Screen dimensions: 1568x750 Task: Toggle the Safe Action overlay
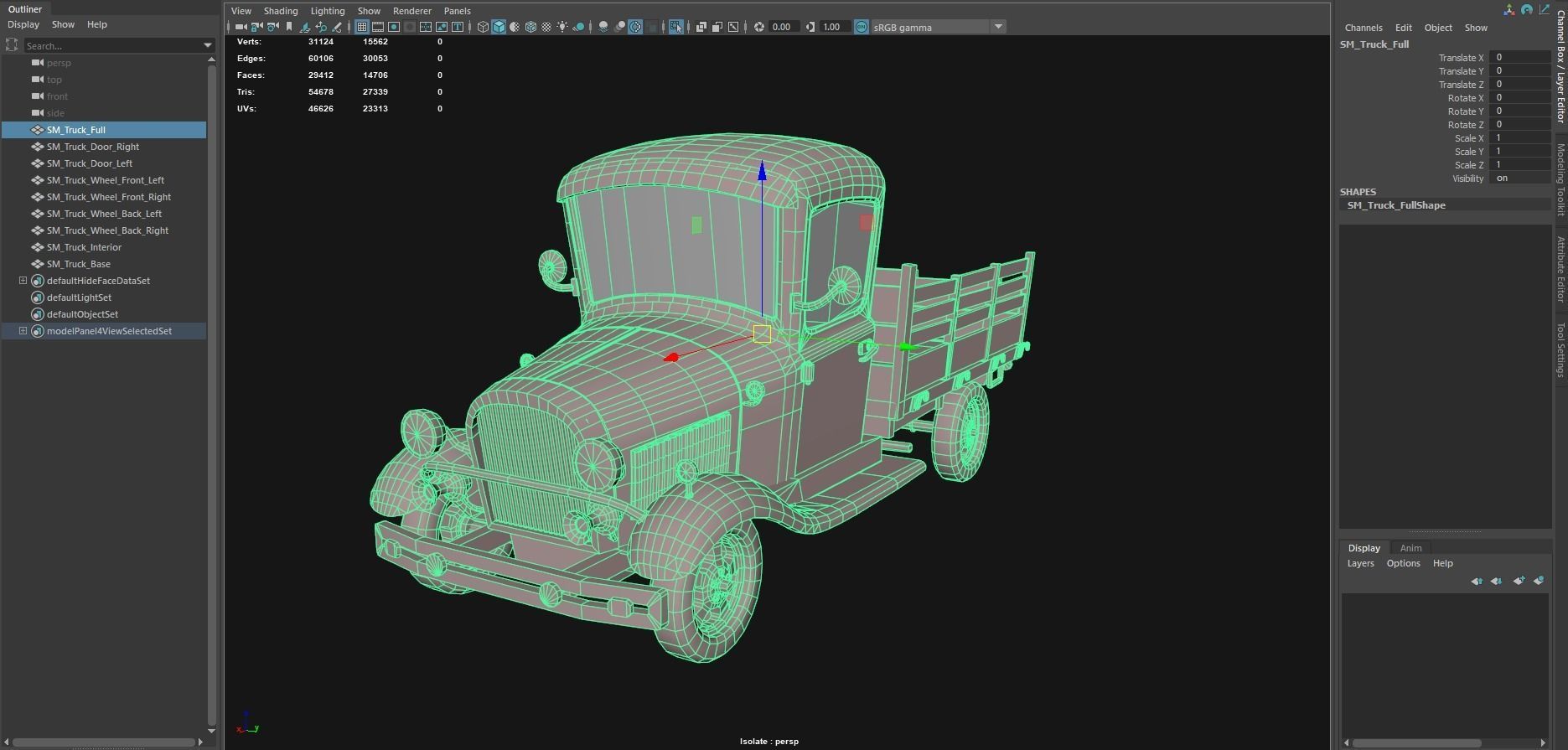[x=442, y=27]
